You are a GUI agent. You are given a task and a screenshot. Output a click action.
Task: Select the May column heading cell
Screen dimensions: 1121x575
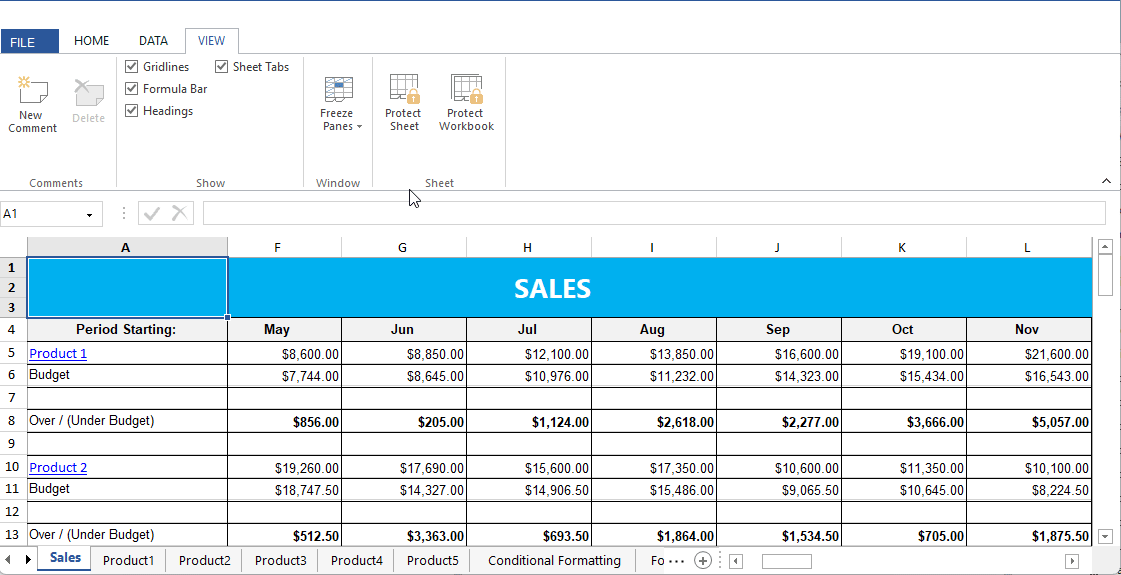[285, 330]
